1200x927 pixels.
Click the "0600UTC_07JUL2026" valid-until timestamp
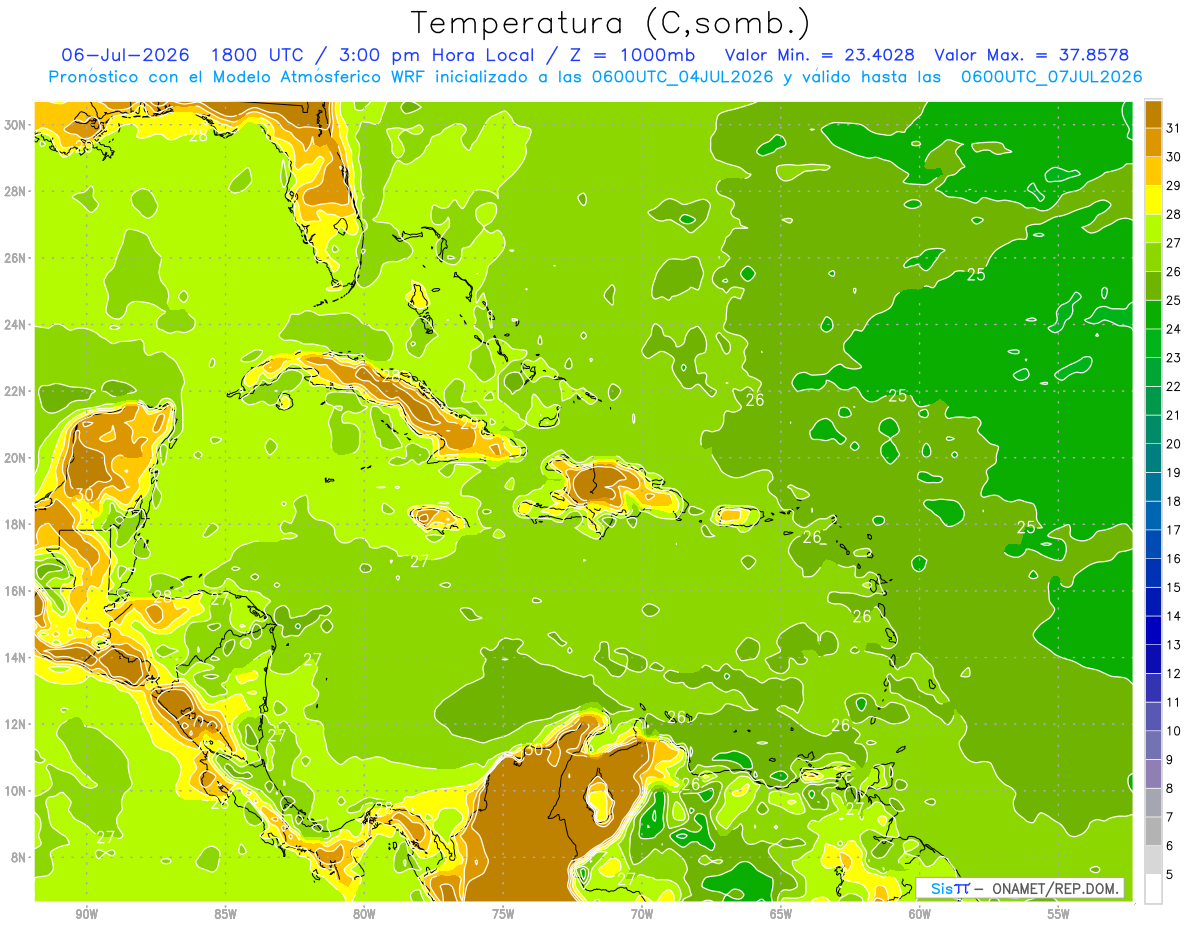click(x=1051, y=77)
